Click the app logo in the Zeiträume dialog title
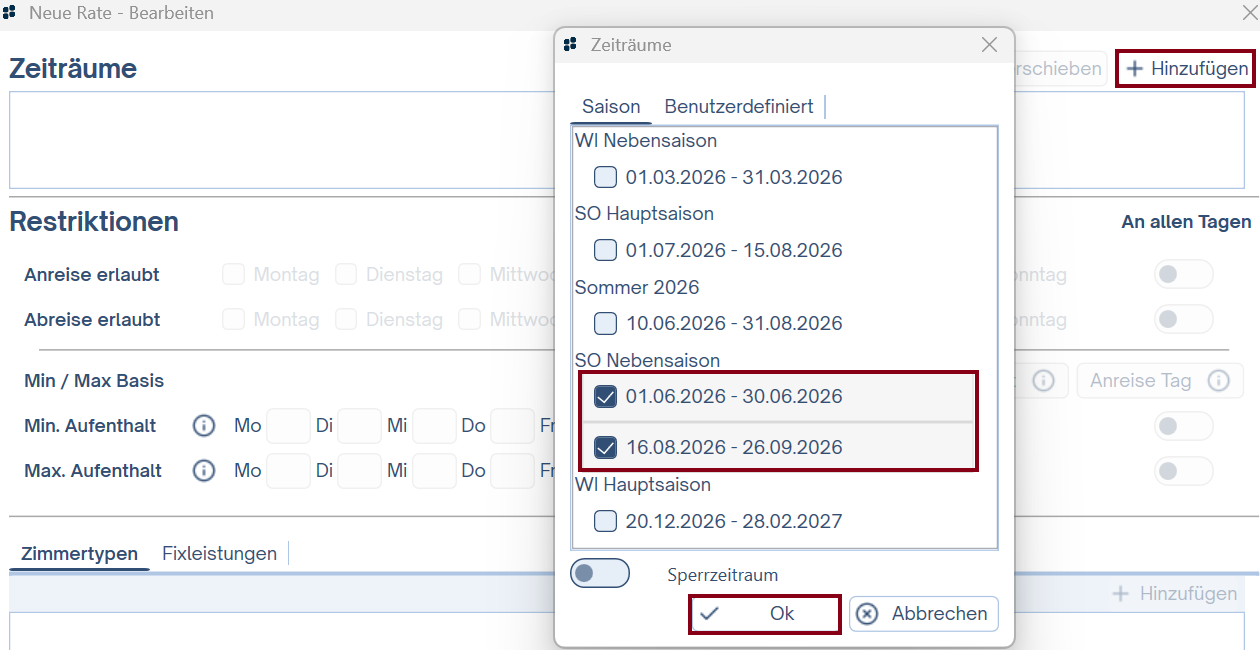Image resolution: width=1260 pixels, height=650 pixels. click(571, 45)
